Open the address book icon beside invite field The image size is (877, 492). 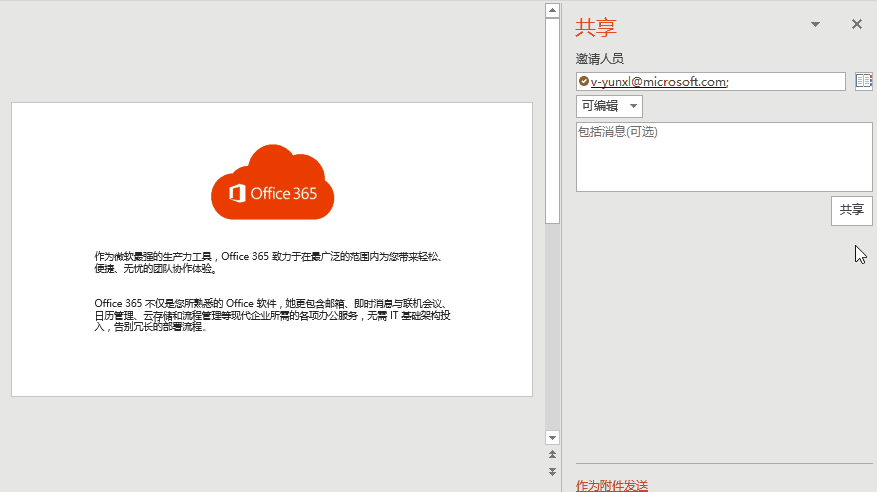coord(864,81)
